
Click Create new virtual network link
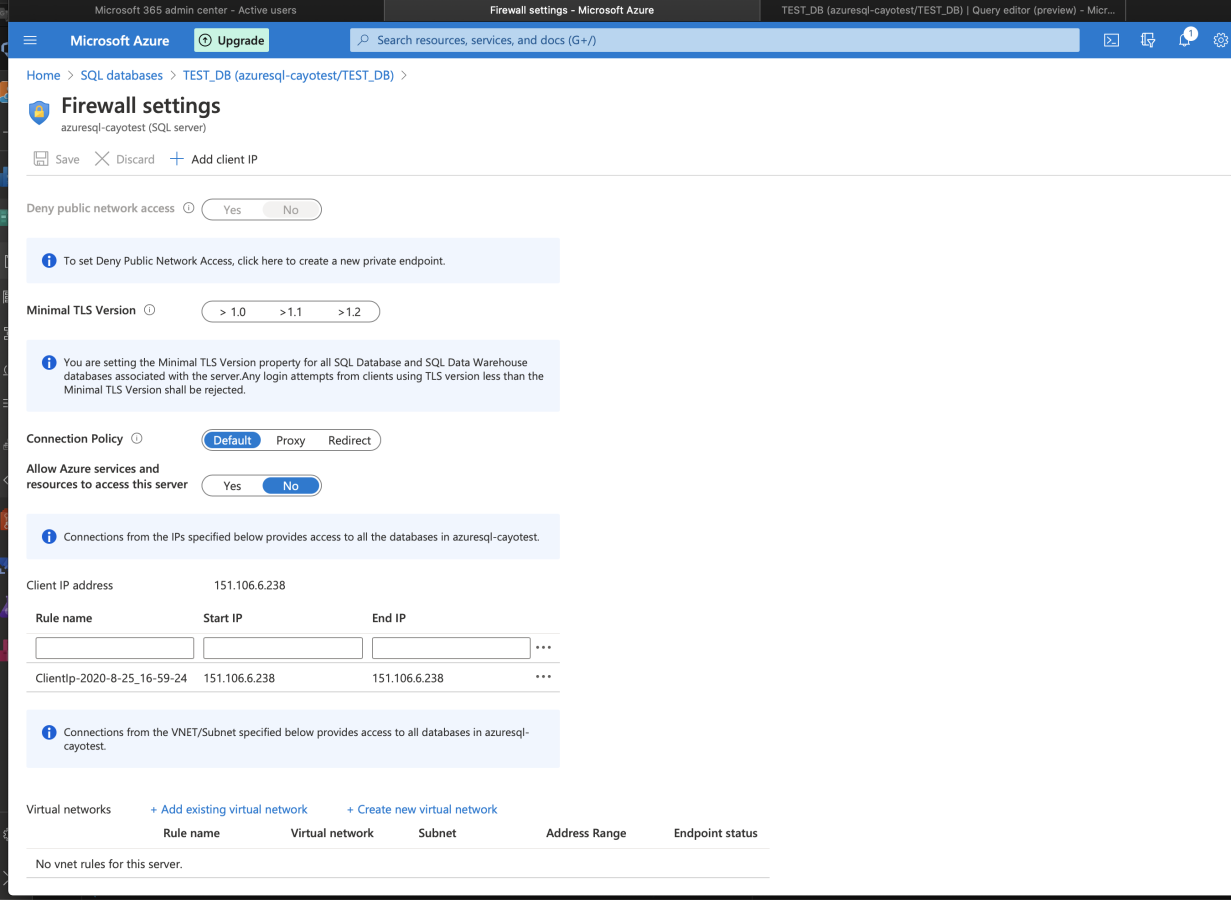422,809
